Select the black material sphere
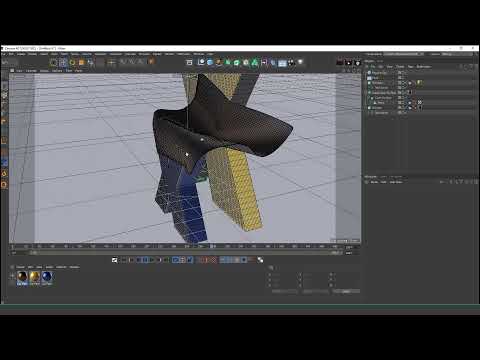 [x=22, y=277]
